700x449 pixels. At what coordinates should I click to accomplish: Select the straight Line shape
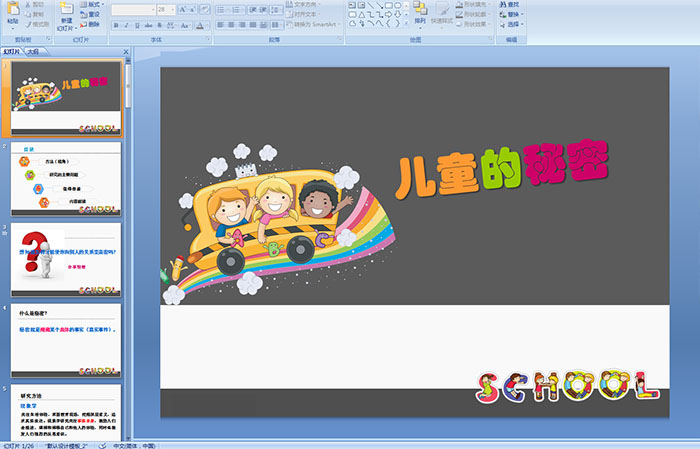tap(370, 5)
